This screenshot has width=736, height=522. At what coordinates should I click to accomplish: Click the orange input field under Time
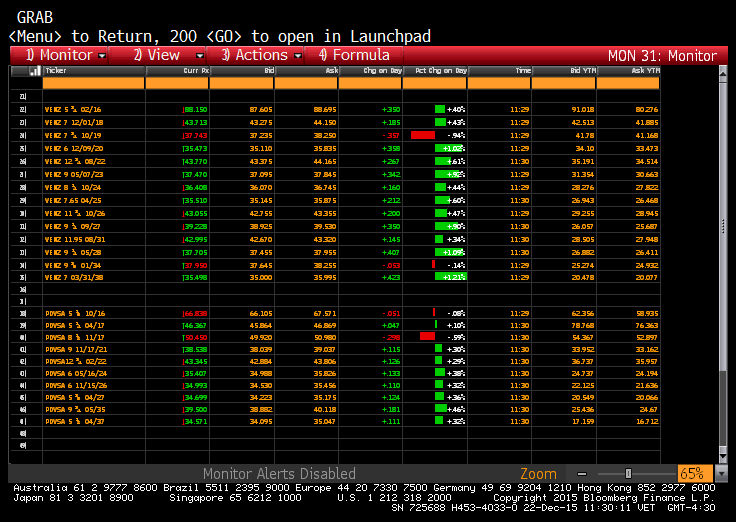pyautogui.click(x=499, y=84)
